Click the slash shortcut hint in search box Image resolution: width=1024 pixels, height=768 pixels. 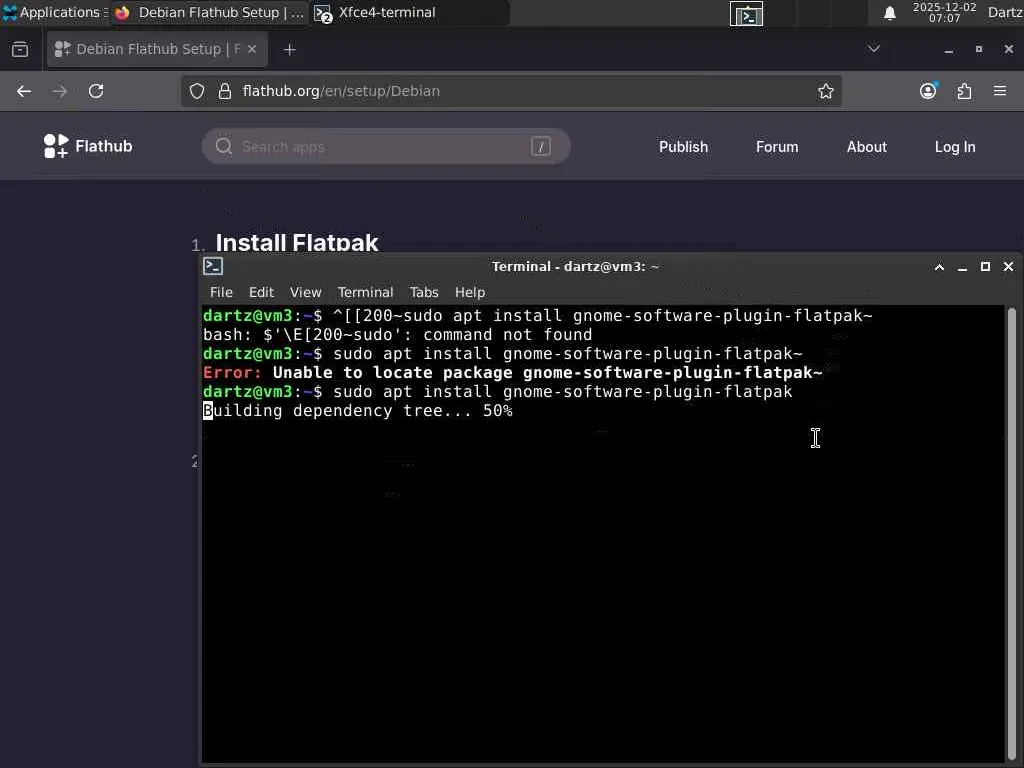point(540,146)
